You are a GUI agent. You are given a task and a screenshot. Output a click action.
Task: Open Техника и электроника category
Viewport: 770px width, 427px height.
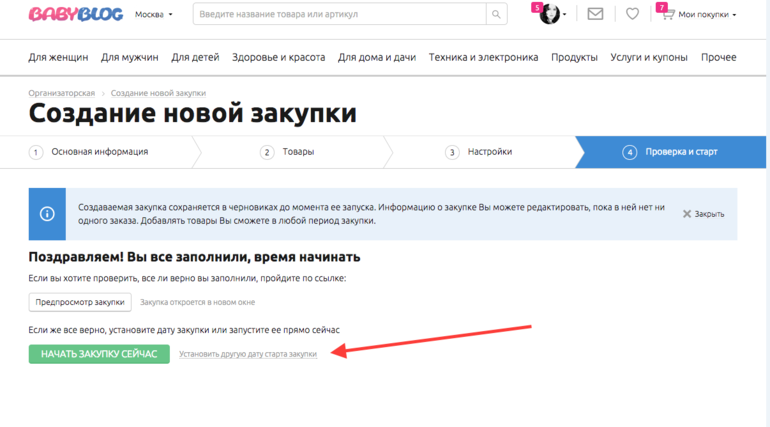pos(483,58)
